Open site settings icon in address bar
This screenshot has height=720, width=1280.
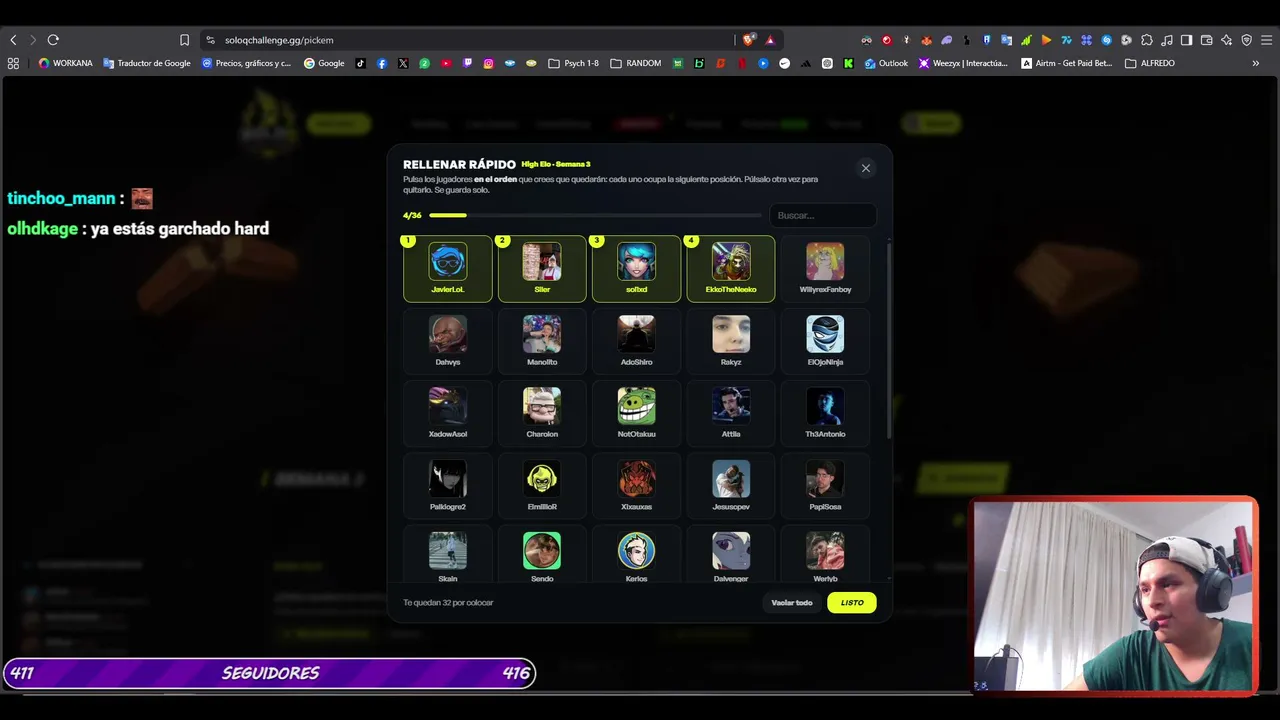[x=210, y=40]
